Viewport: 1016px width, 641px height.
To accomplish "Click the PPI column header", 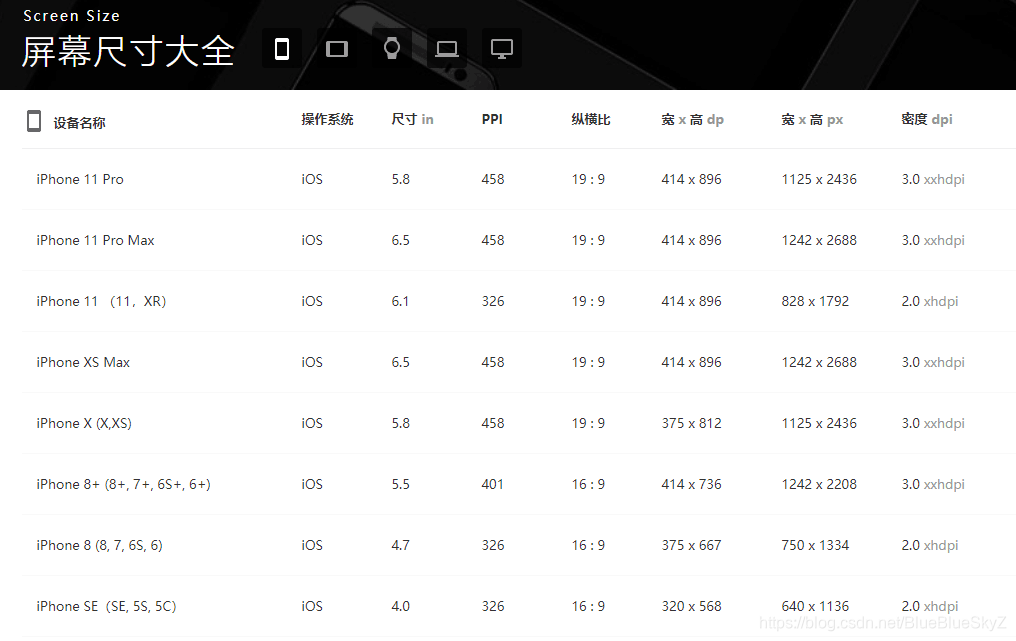I will [x=492, y=119].
